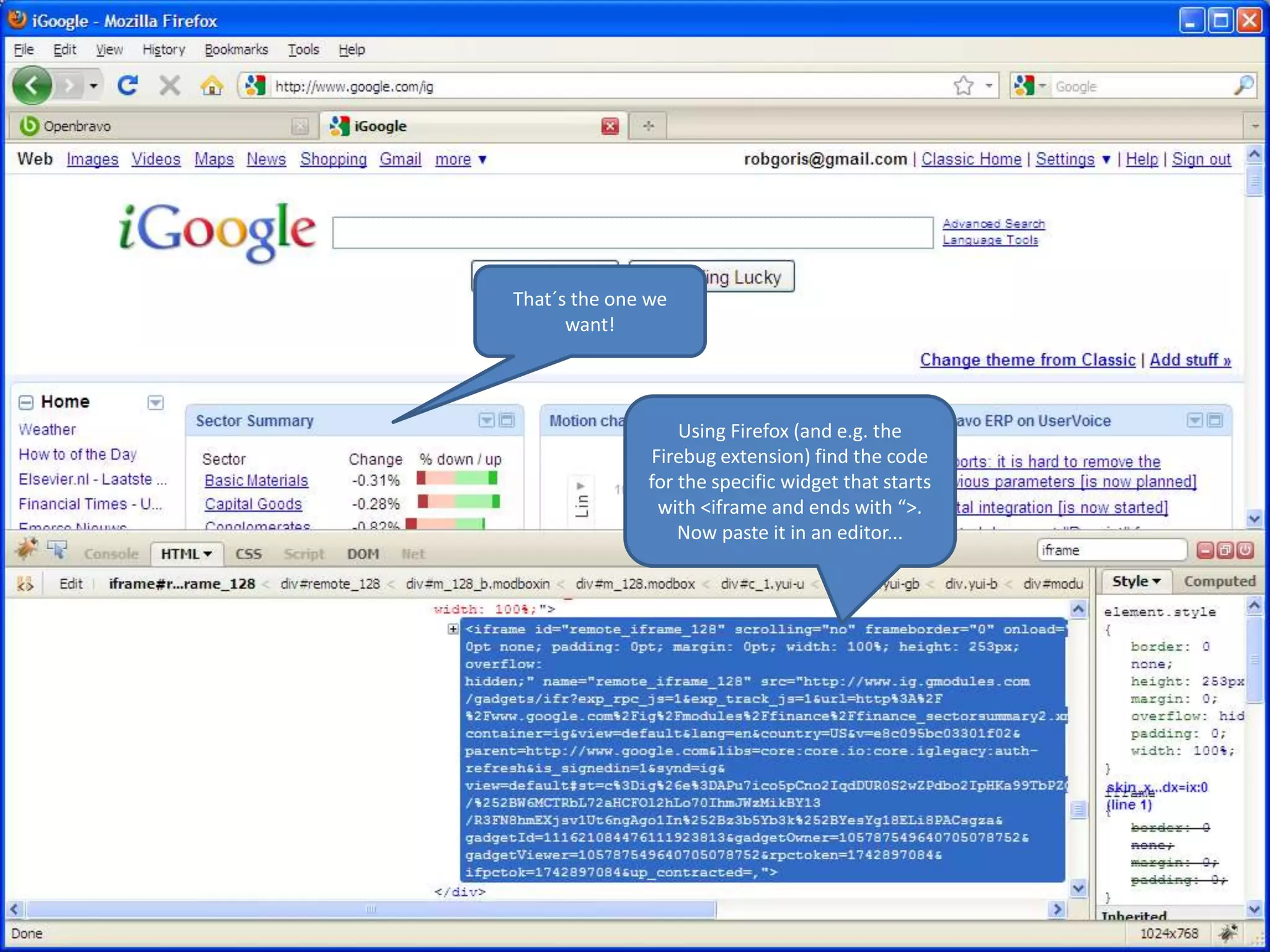Activate the Firebug inspect element tool
Screen dimensions: 1270x952
point(57,550)
